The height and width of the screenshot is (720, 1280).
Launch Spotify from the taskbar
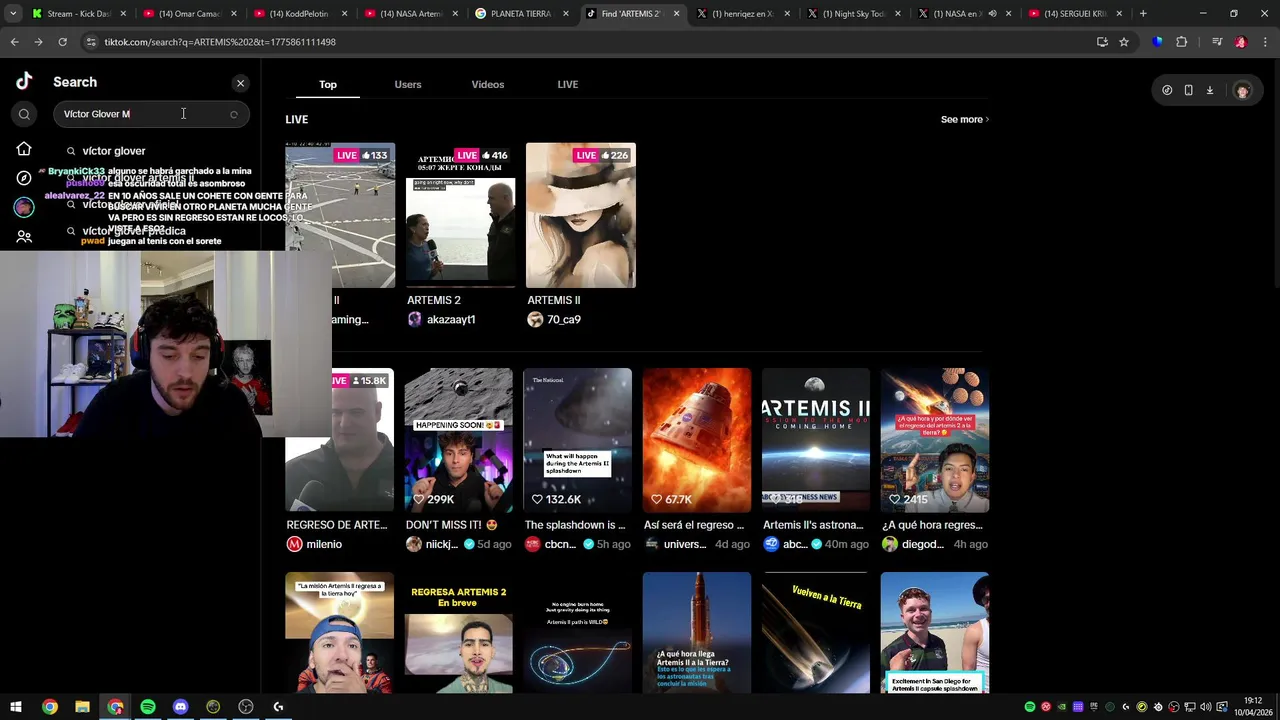pos(148,707)
